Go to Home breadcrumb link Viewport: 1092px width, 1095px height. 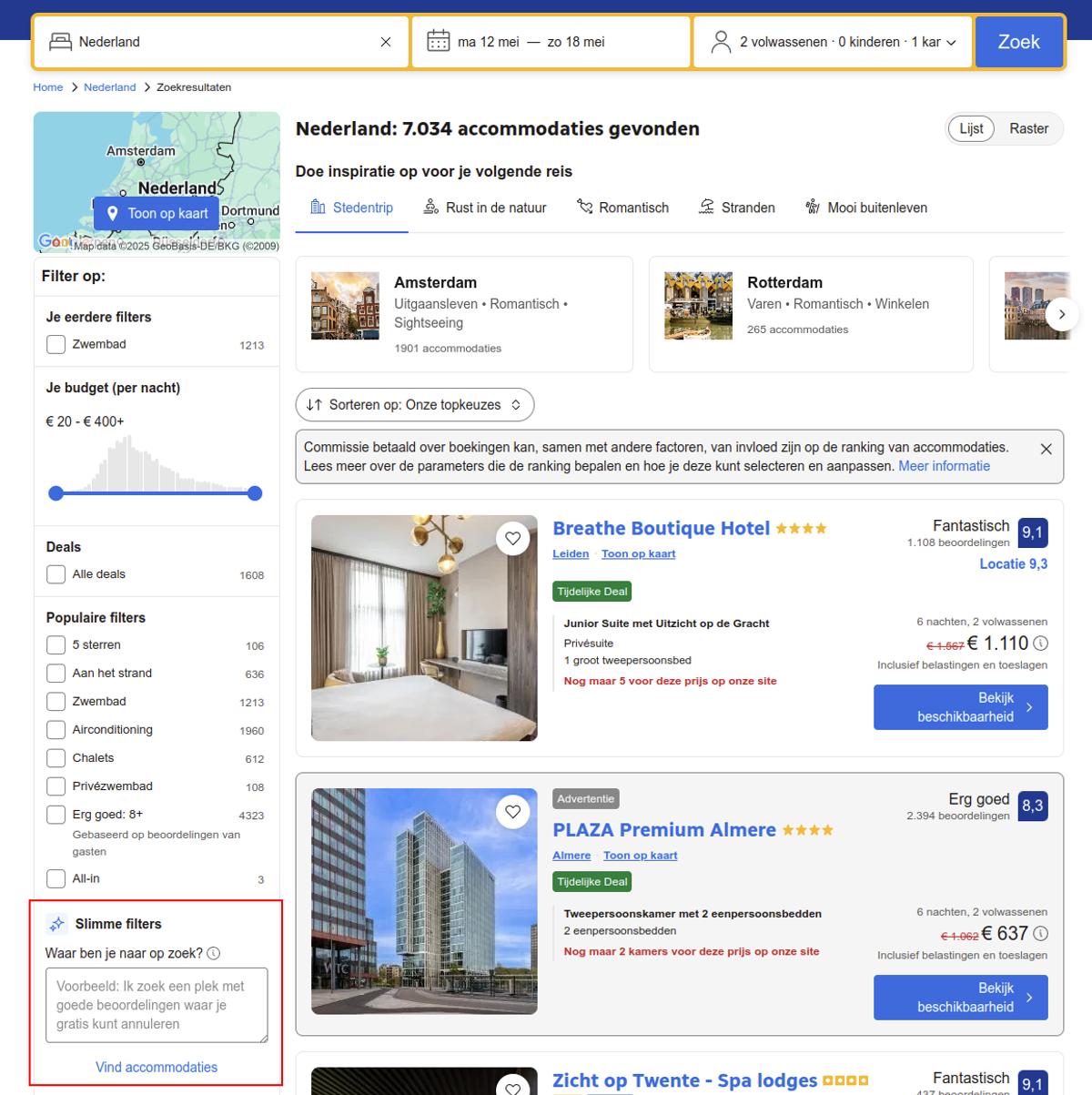point(48,87)
